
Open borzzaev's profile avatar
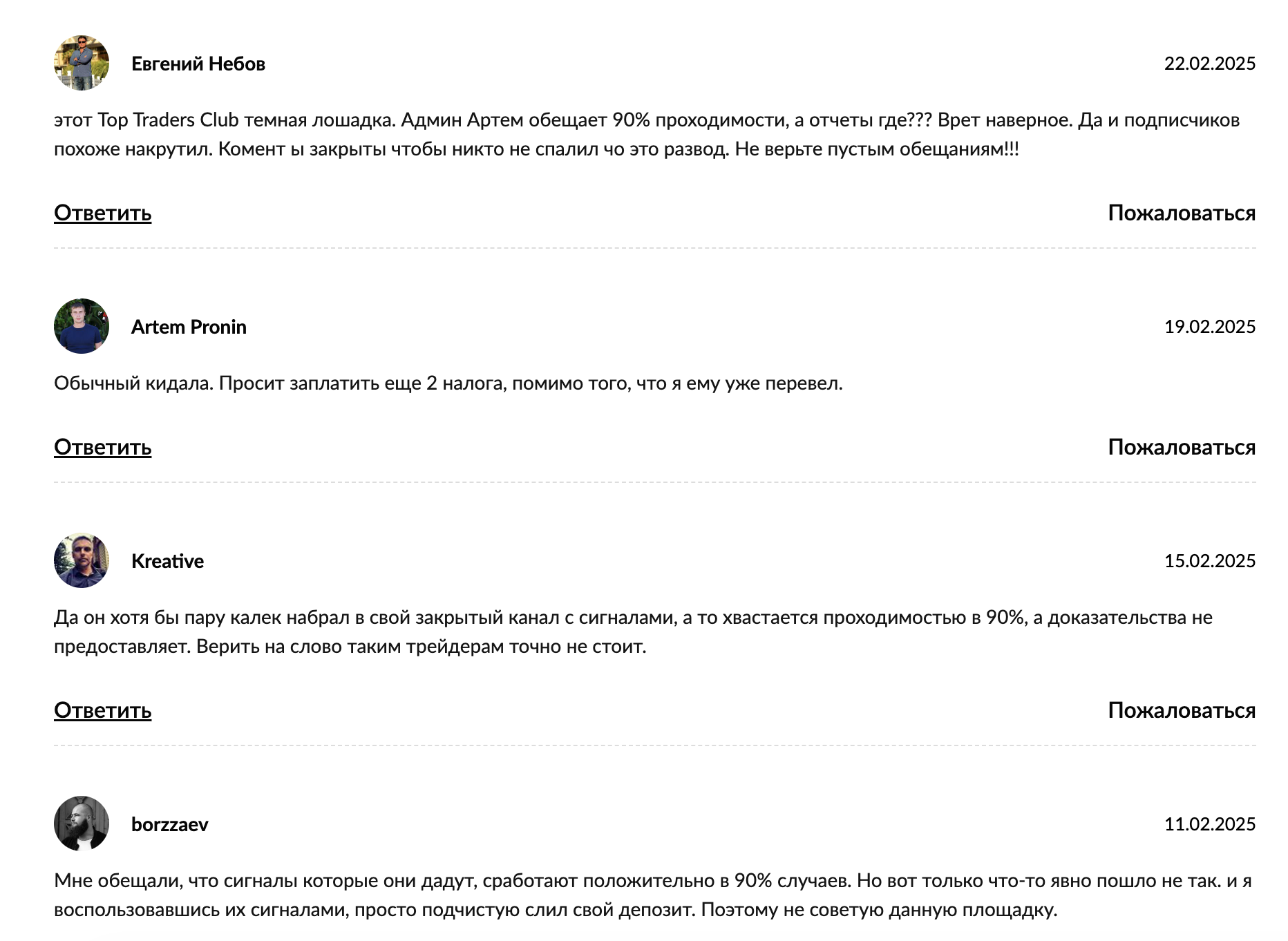[82, 824]
